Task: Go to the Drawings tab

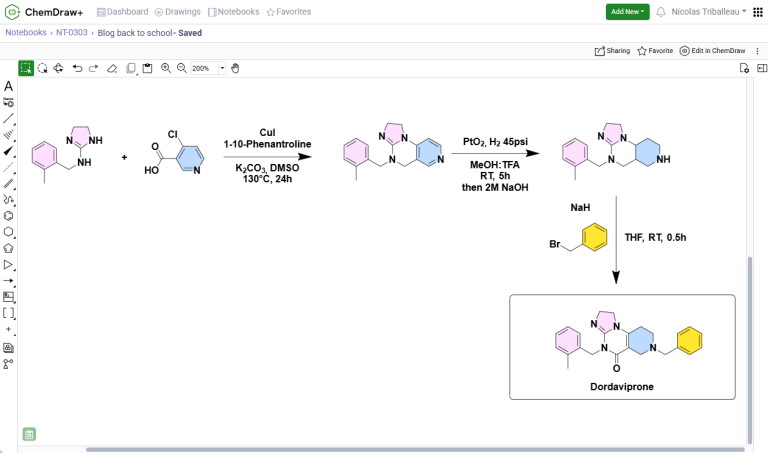Action: 177,12
